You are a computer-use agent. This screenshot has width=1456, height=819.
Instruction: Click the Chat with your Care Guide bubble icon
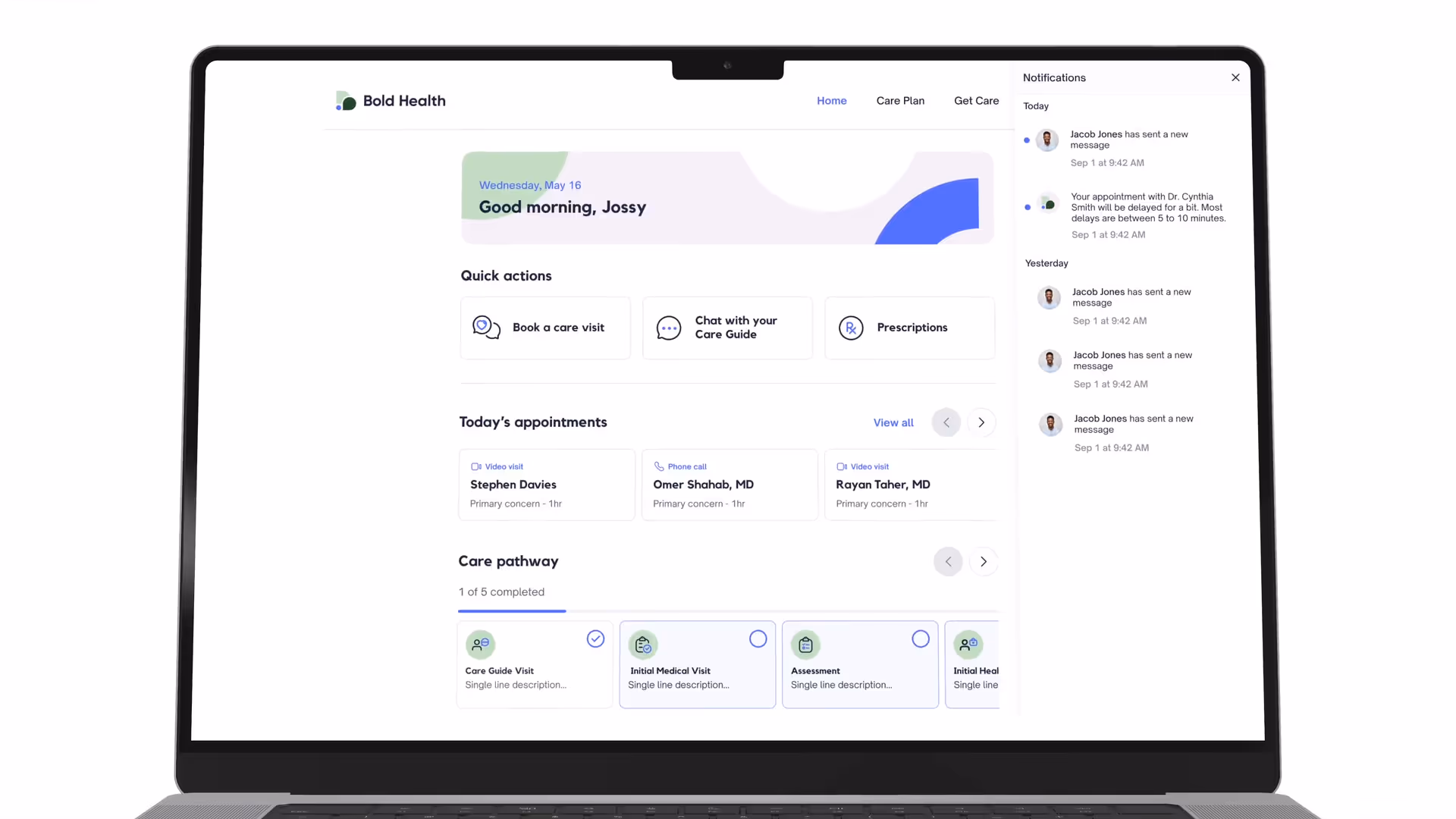coord(669,328)
